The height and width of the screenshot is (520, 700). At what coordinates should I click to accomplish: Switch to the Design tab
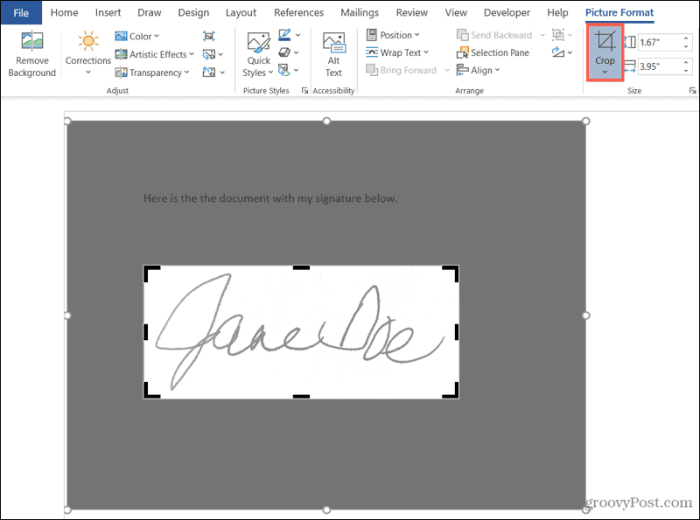(x=193, y=12)
